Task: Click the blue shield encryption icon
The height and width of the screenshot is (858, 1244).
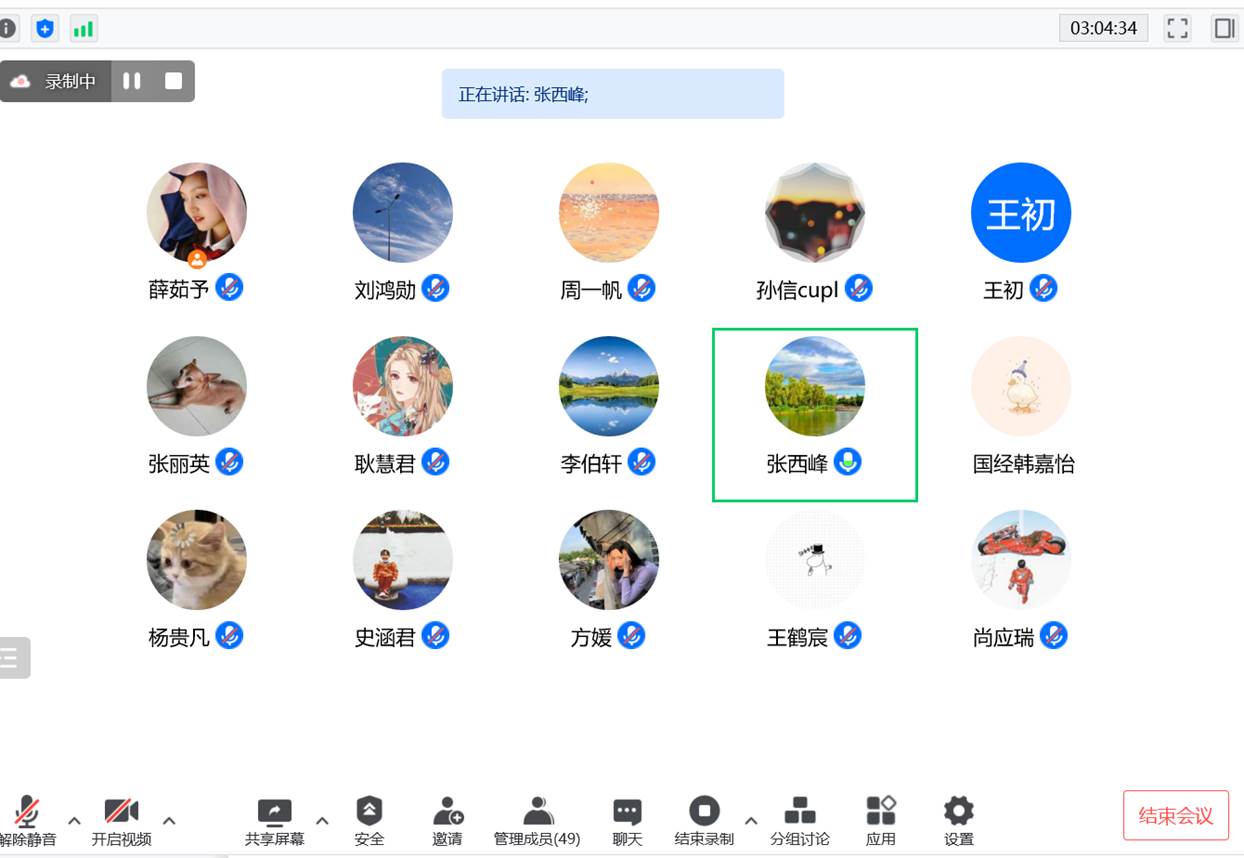Action: click(45, 28)
